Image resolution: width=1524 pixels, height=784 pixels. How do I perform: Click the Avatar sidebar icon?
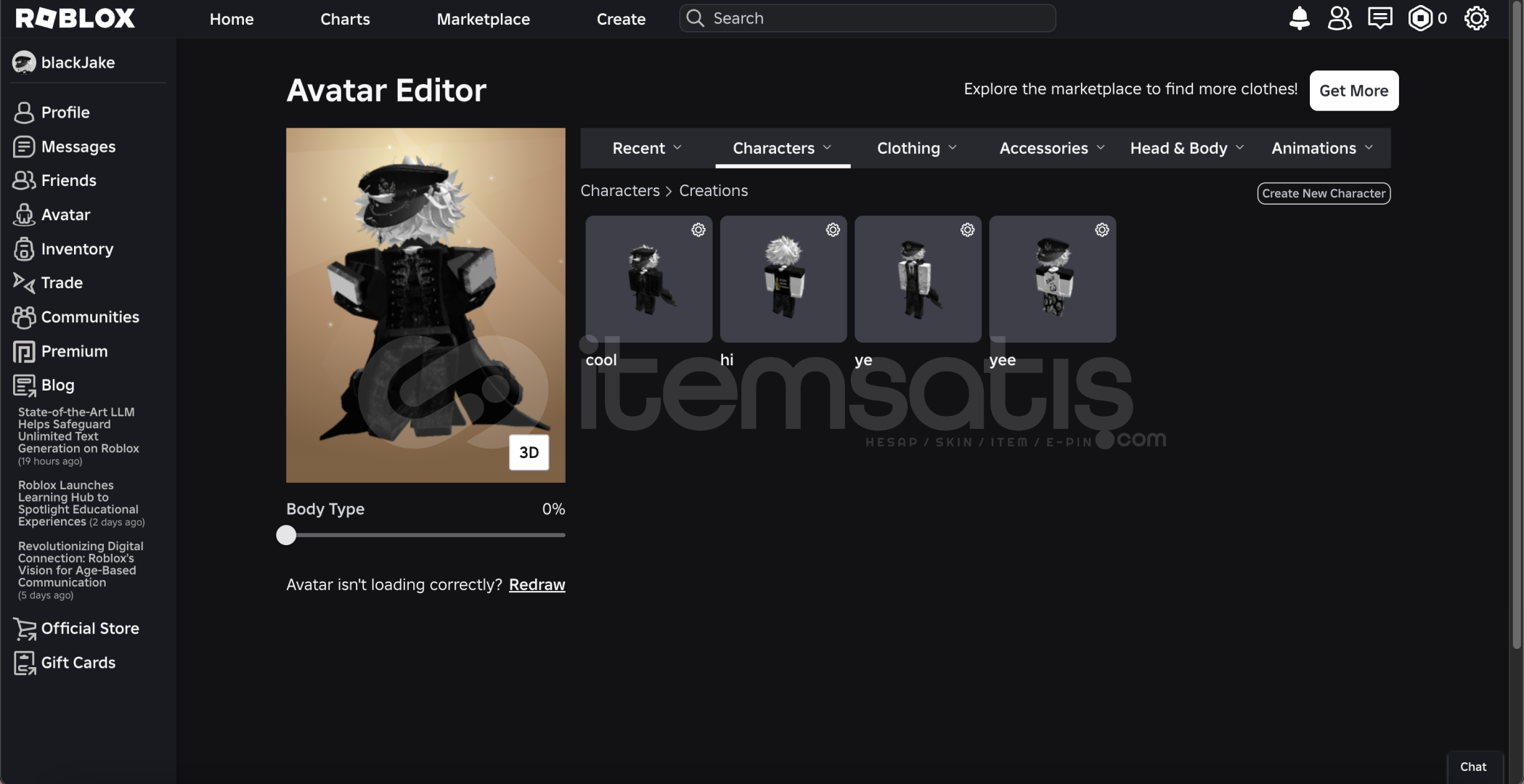24,214
